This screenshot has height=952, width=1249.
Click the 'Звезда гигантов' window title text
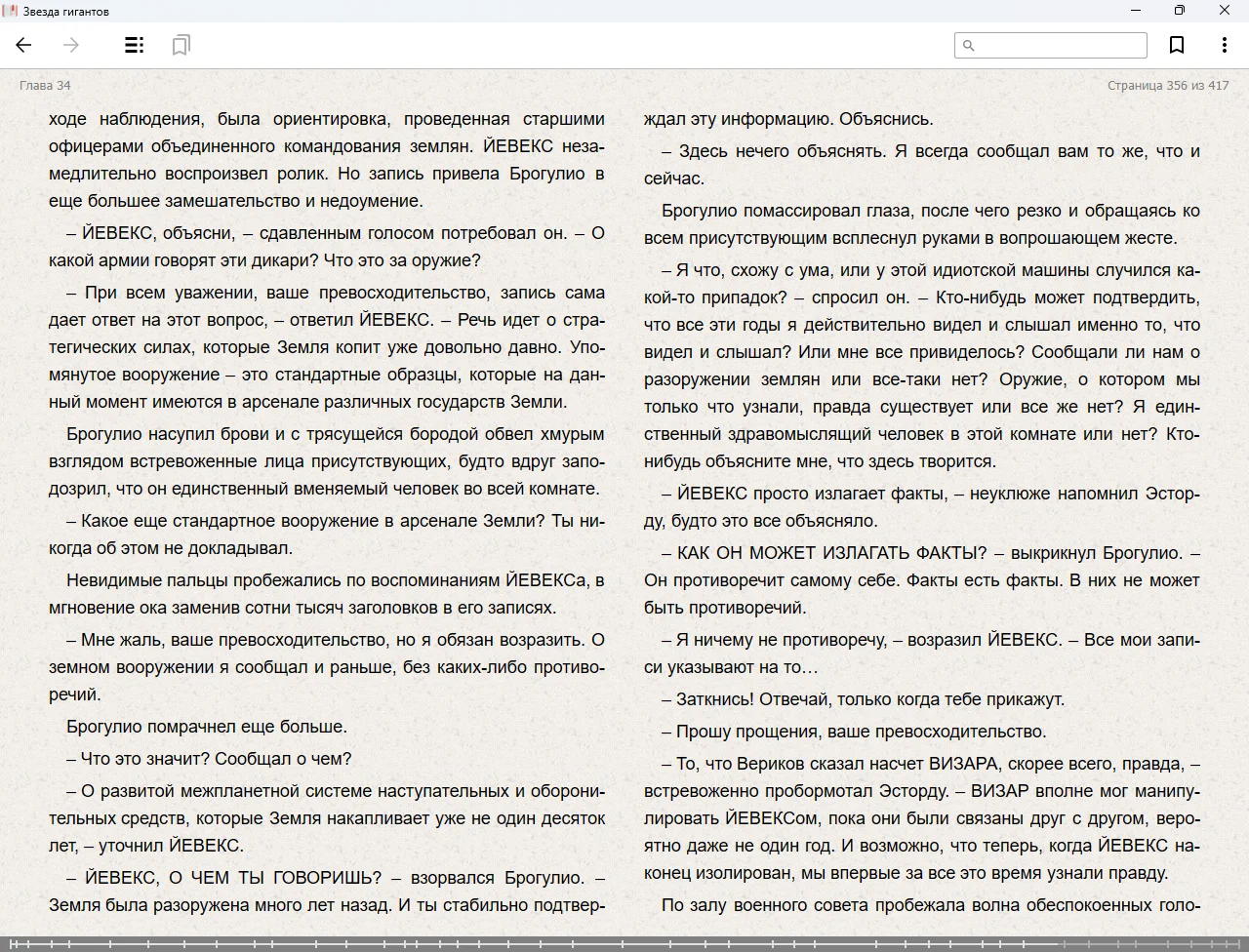(x=66, y=12)
